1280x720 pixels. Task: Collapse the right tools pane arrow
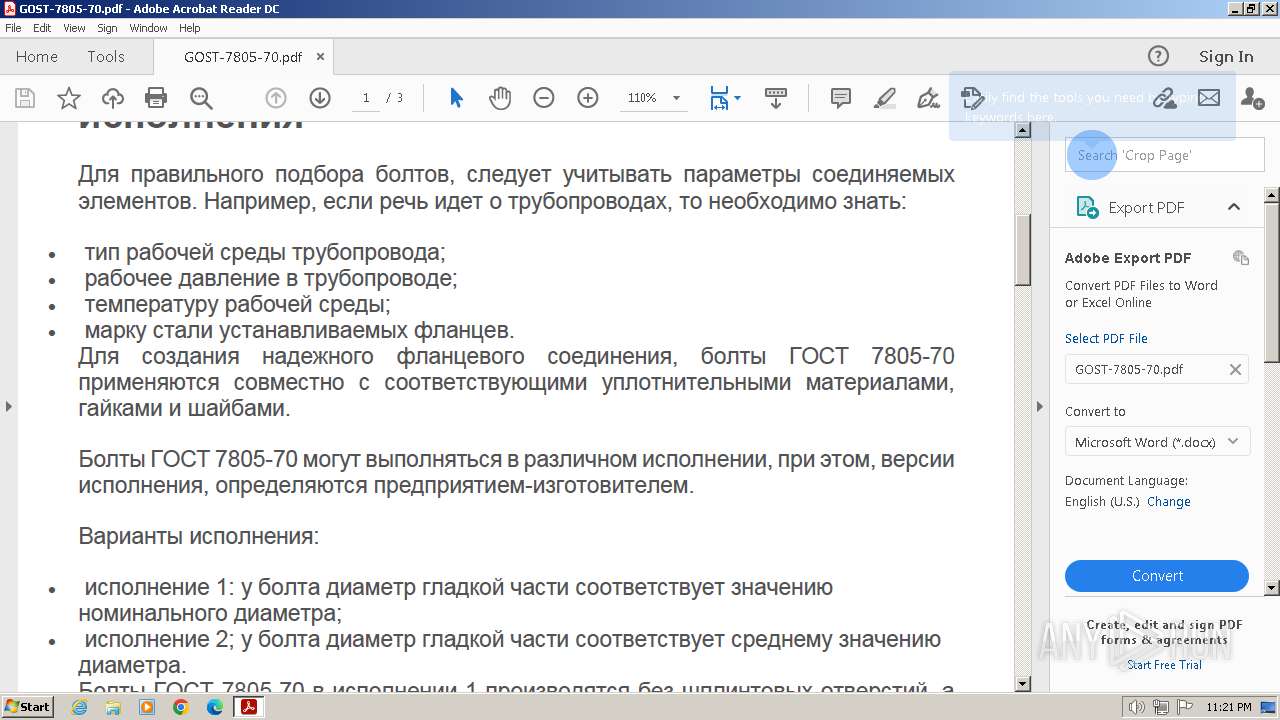[x=1039, y=406]
